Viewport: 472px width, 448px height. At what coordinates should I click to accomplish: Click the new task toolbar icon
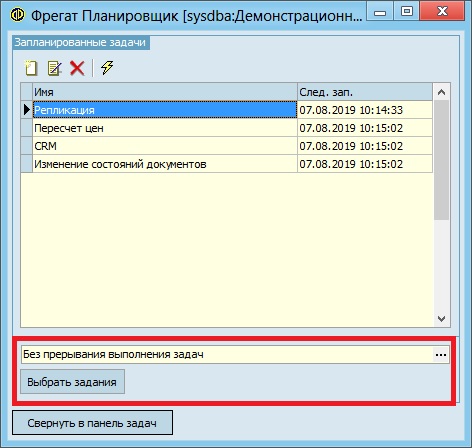31,68
